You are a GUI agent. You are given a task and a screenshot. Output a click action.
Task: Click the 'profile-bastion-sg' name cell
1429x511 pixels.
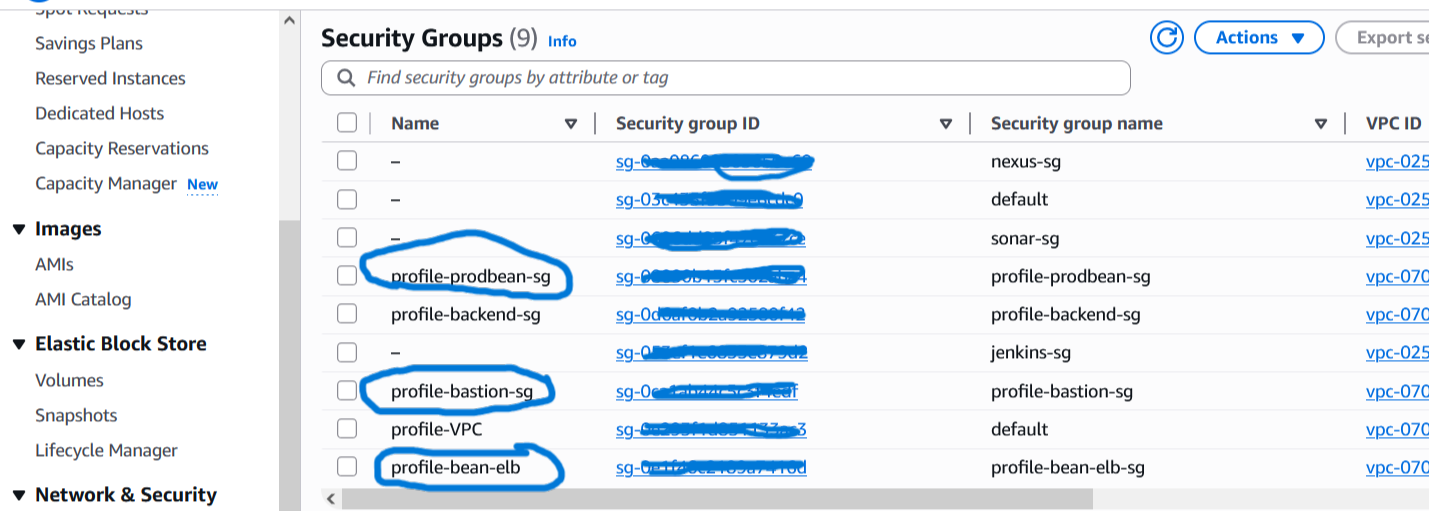[x=462, y=391]
